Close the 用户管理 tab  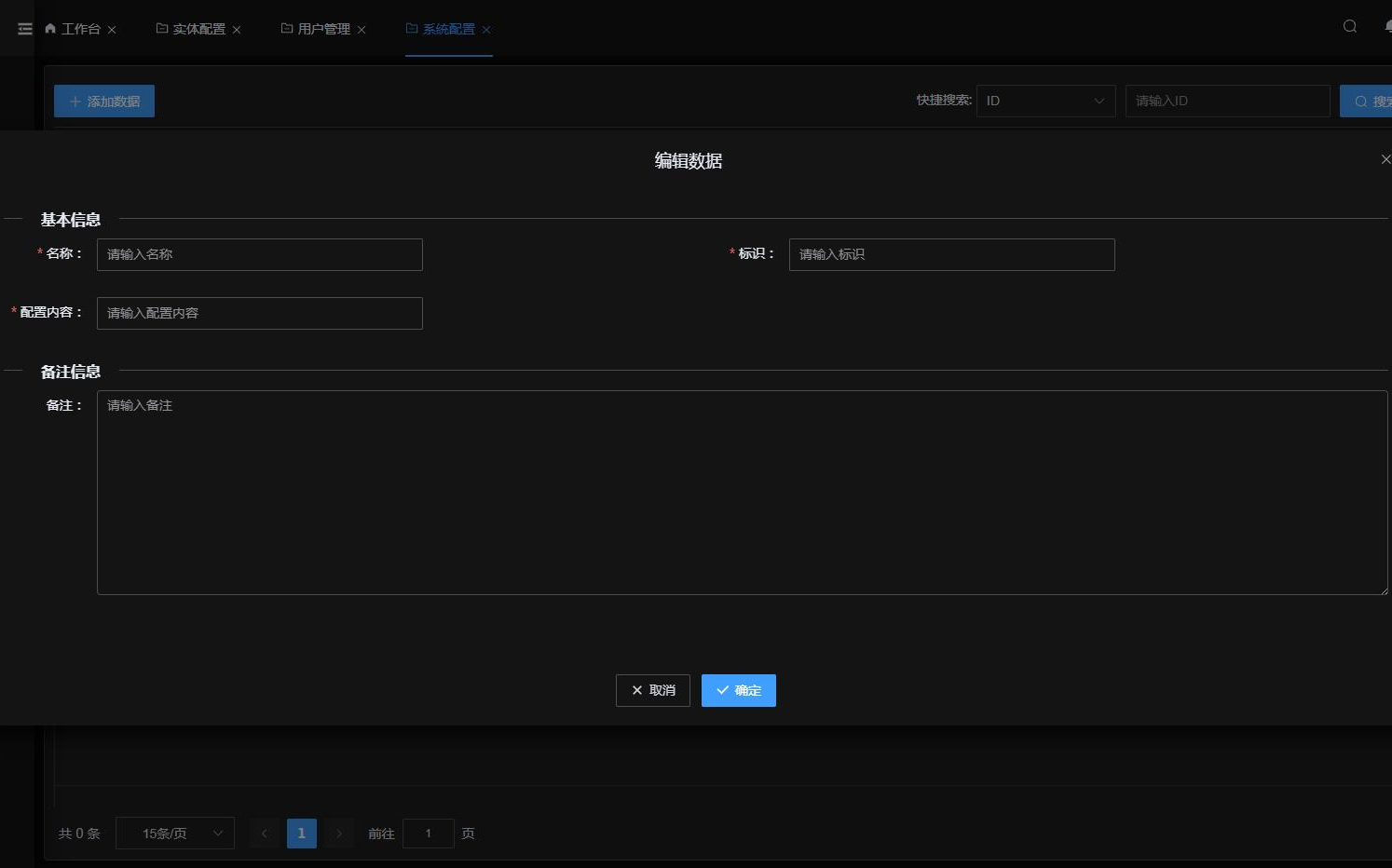[362, 29]
